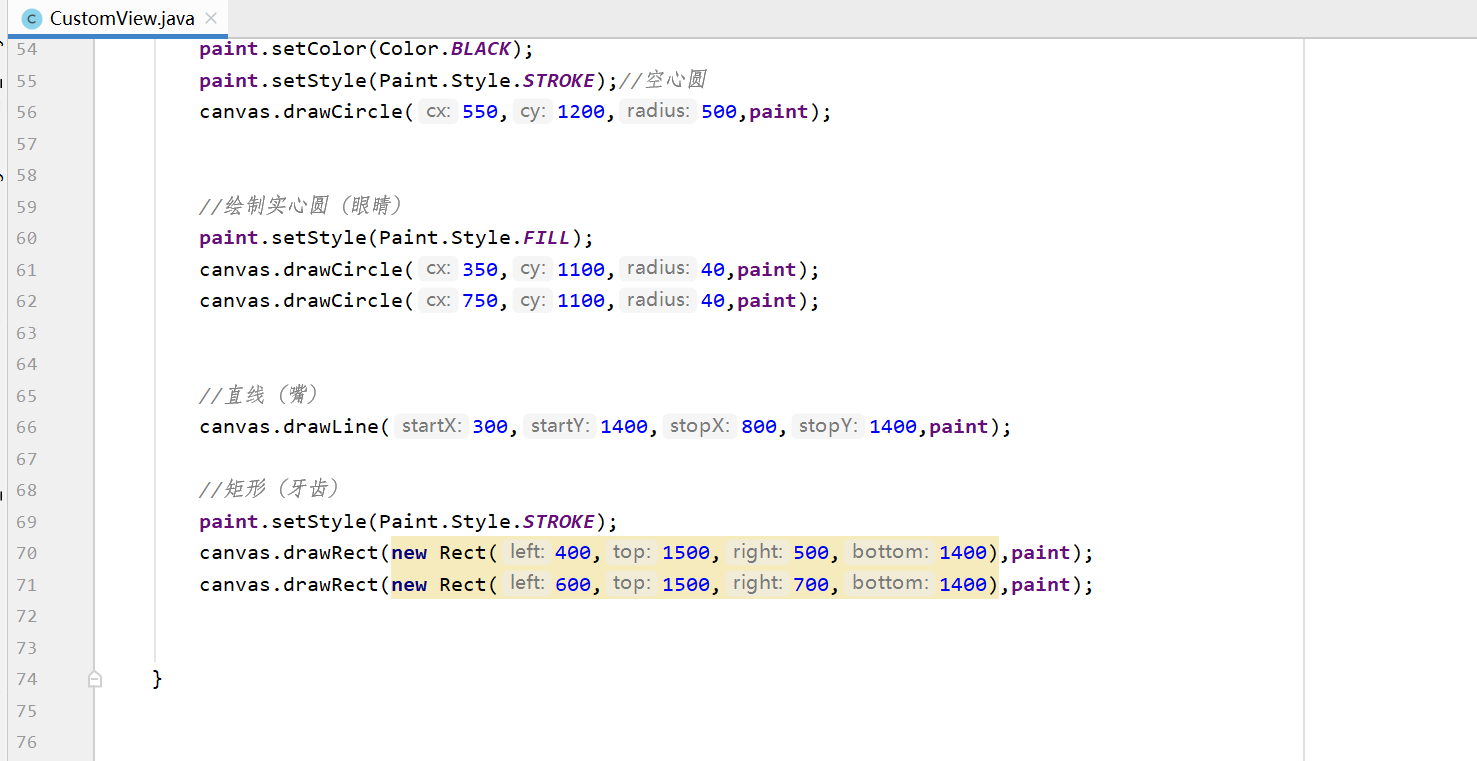Click line number 59 in the gutter
Screen dimensions: 1477x761
click(x=26, y=207)
